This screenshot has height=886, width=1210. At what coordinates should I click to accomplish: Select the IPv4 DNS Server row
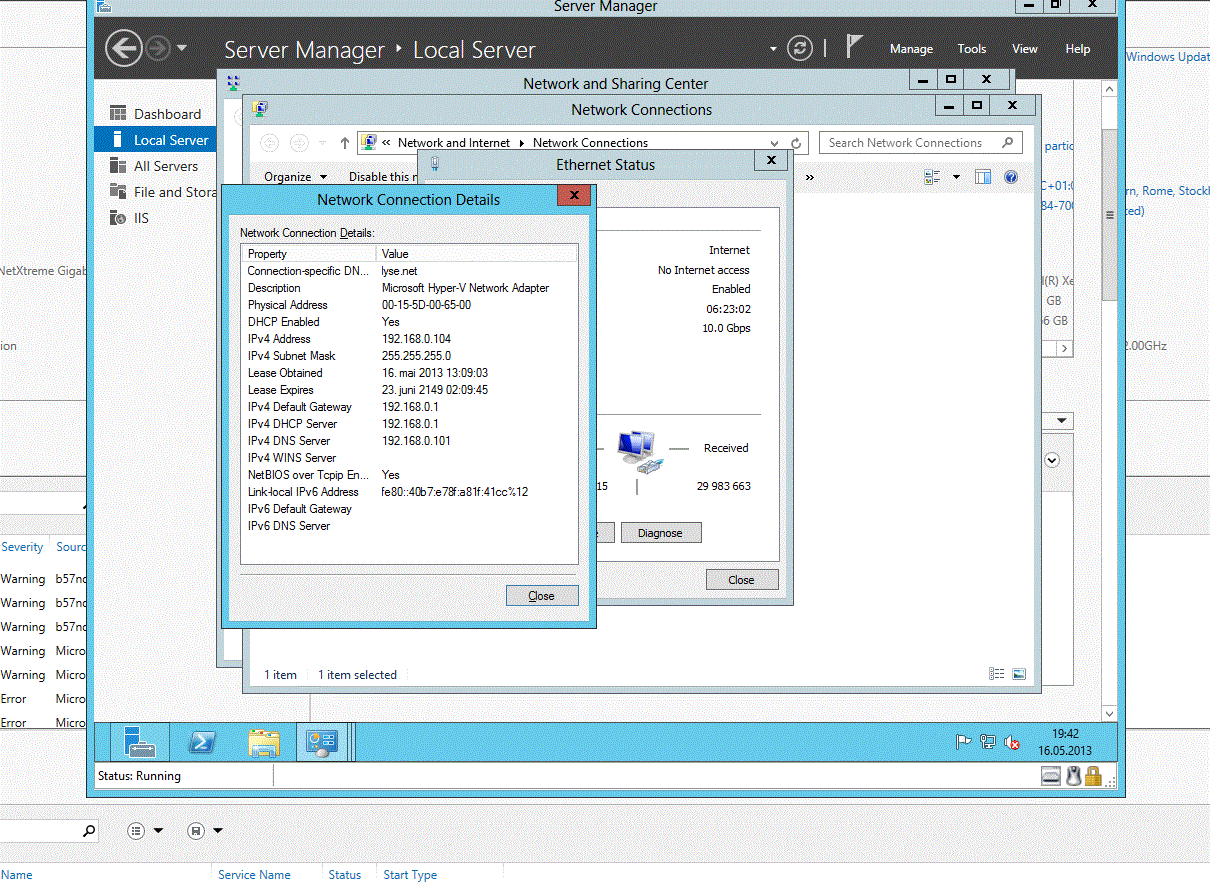click(x=409, y=441)
